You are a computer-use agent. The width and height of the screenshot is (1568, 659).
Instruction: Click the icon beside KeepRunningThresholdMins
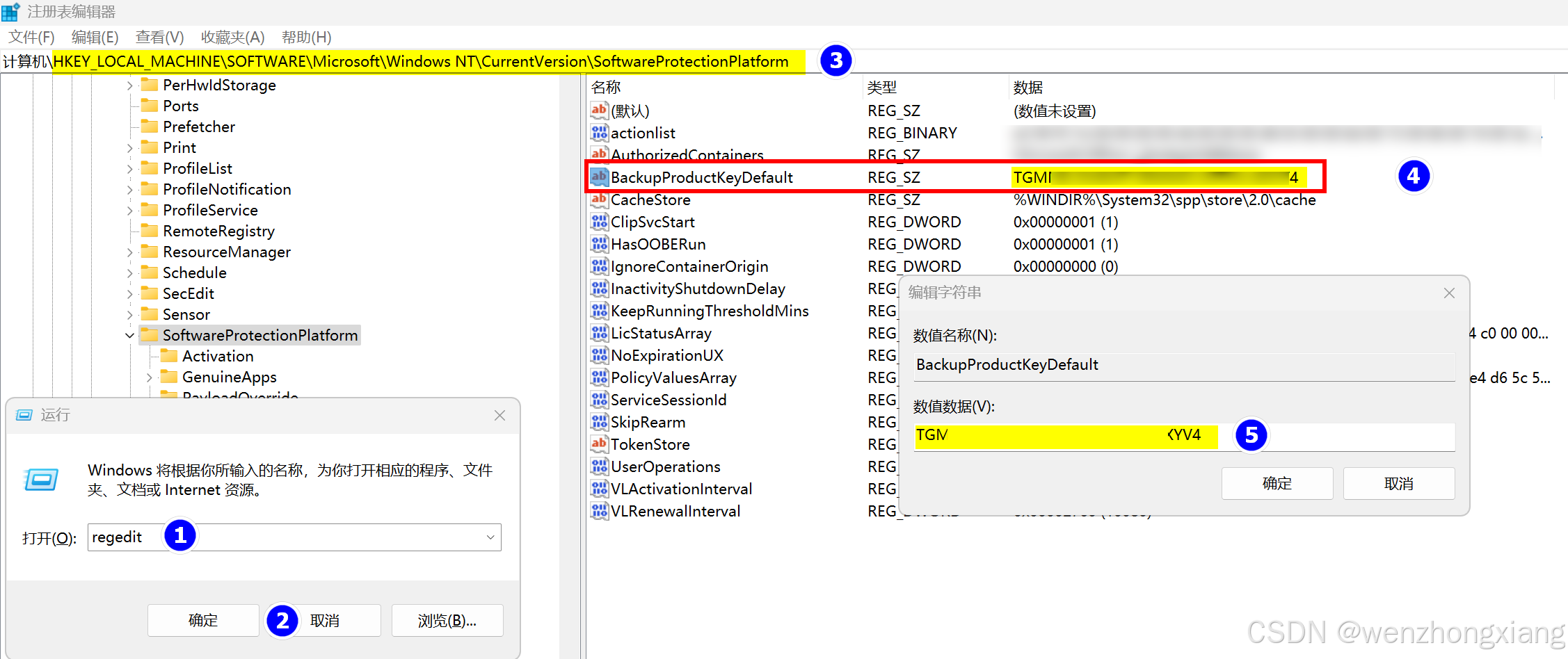coord(599,310)
